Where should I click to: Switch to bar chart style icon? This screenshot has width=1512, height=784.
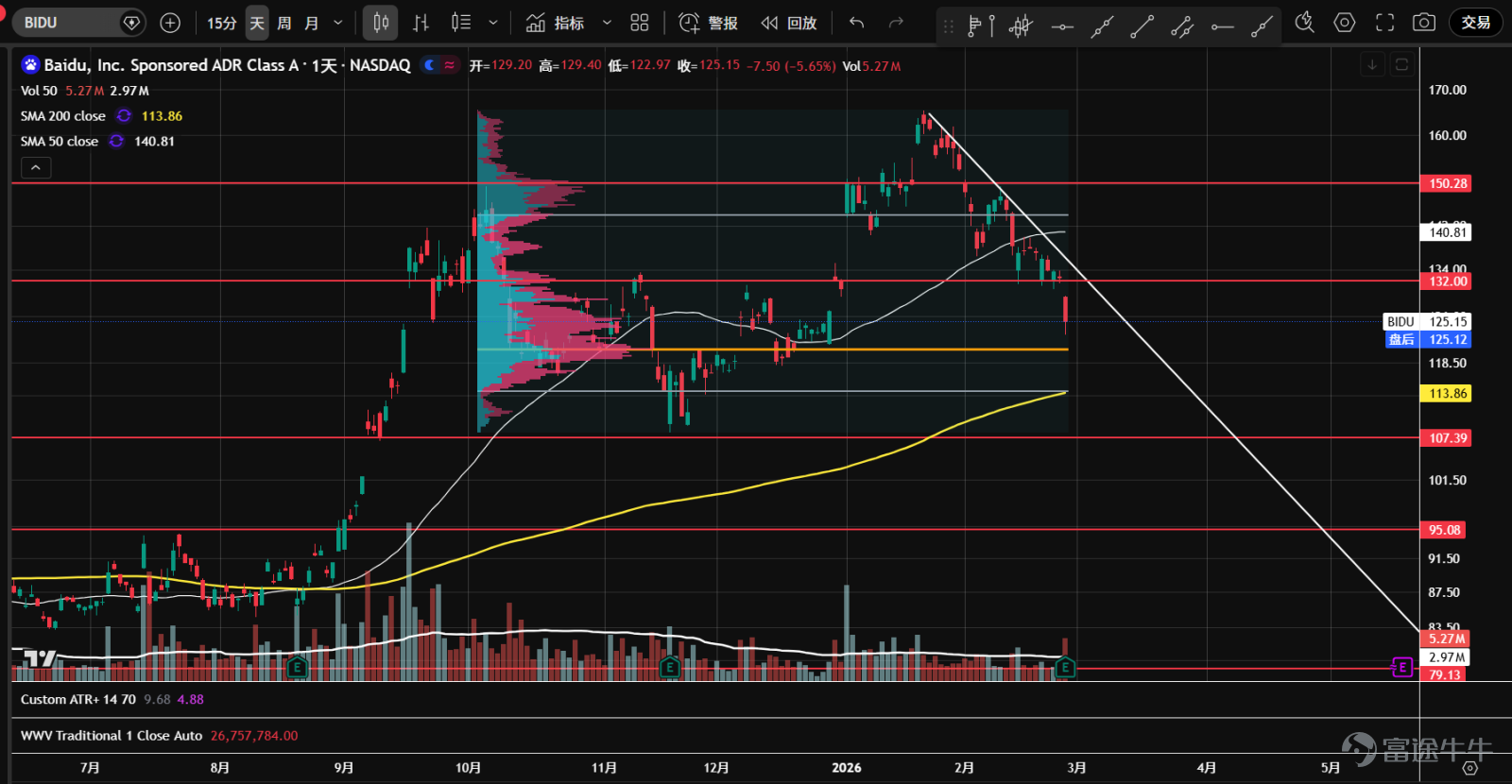421,23
